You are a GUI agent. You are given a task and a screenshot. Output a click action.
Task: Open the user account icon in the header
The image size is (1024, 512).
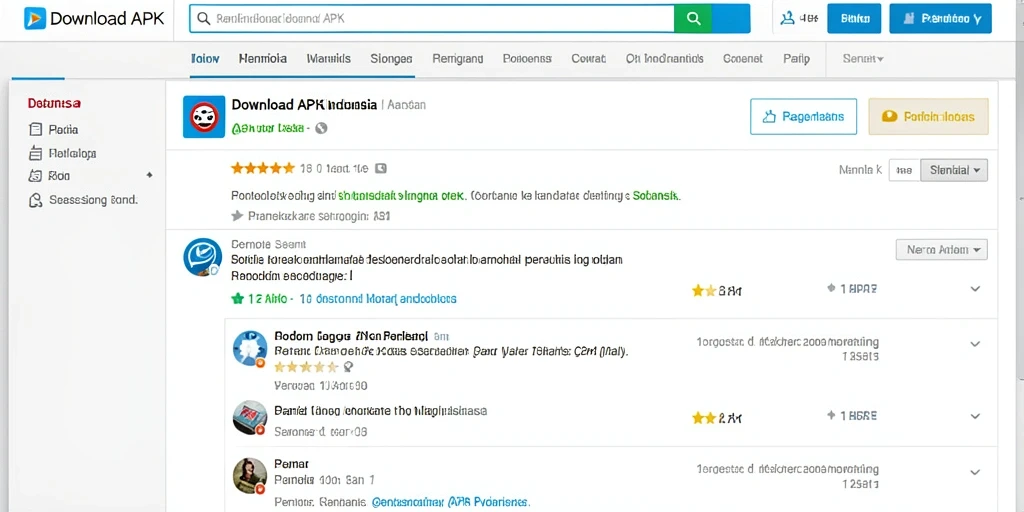[788, 19]
